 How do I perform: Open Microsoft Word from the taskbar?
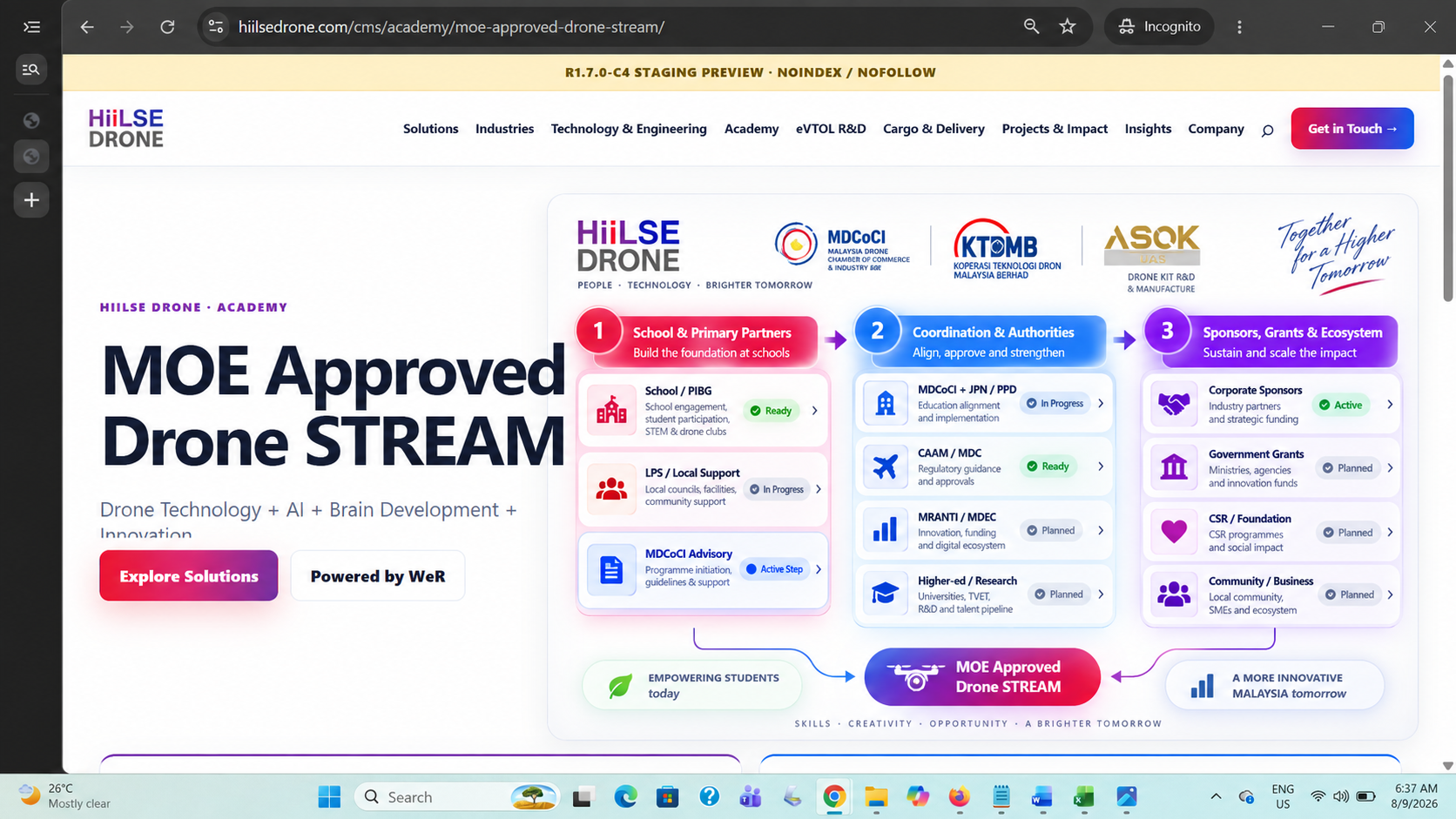[x=1042, y=796]
